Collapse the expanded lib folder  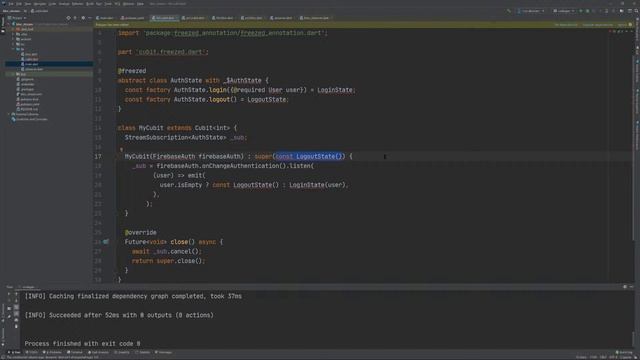[13, 49]
